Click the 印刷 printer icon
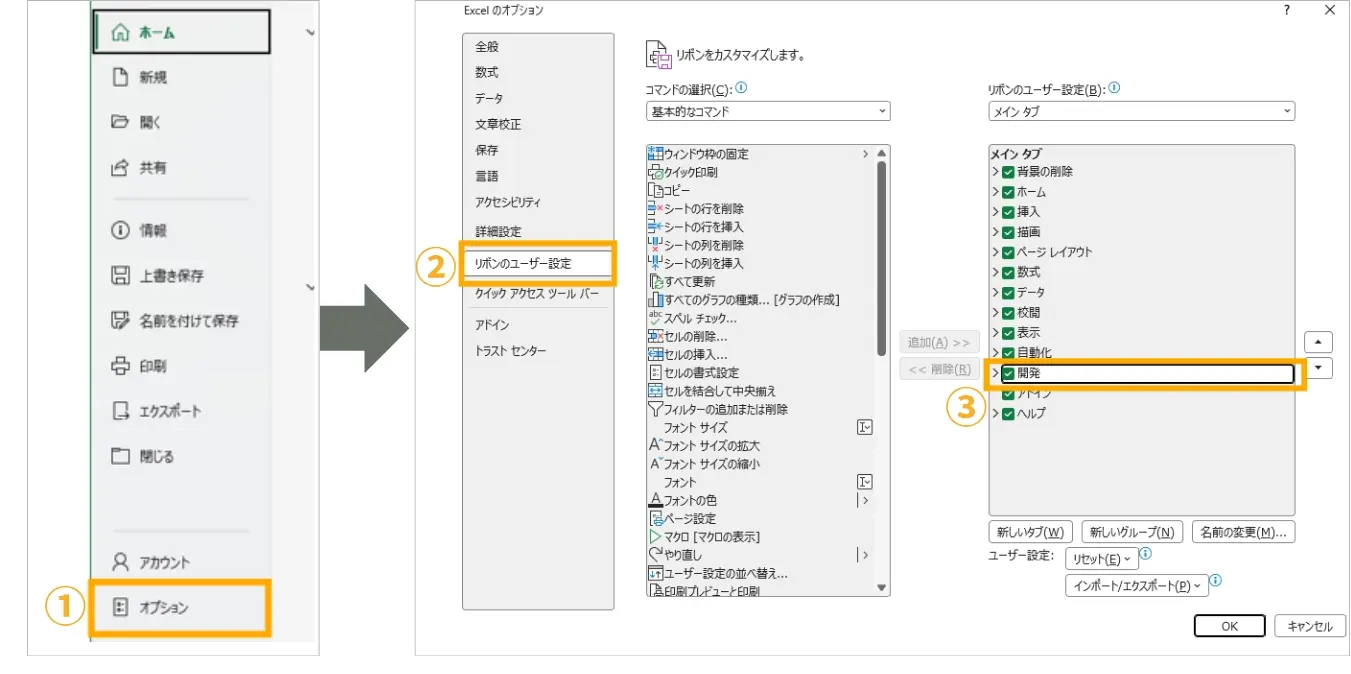Viewport: 1351px width, 674px height. [120, 365]
